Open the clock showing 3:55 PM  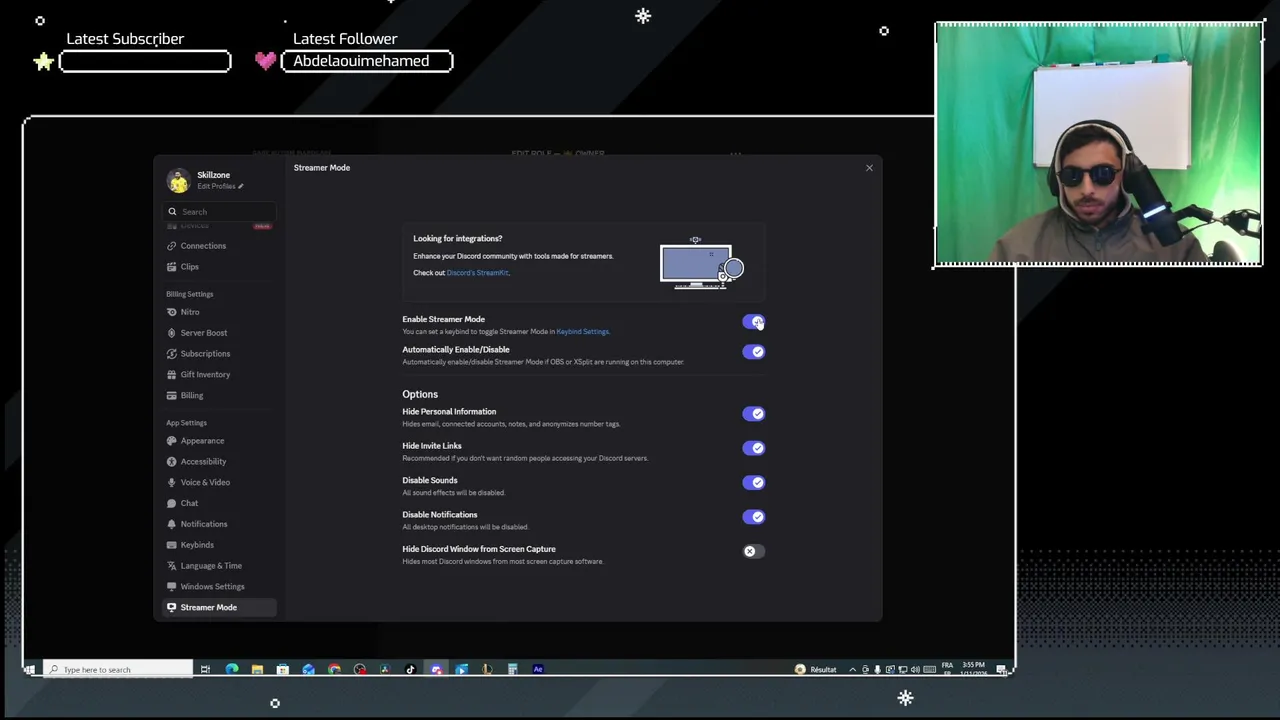(974, 669)
